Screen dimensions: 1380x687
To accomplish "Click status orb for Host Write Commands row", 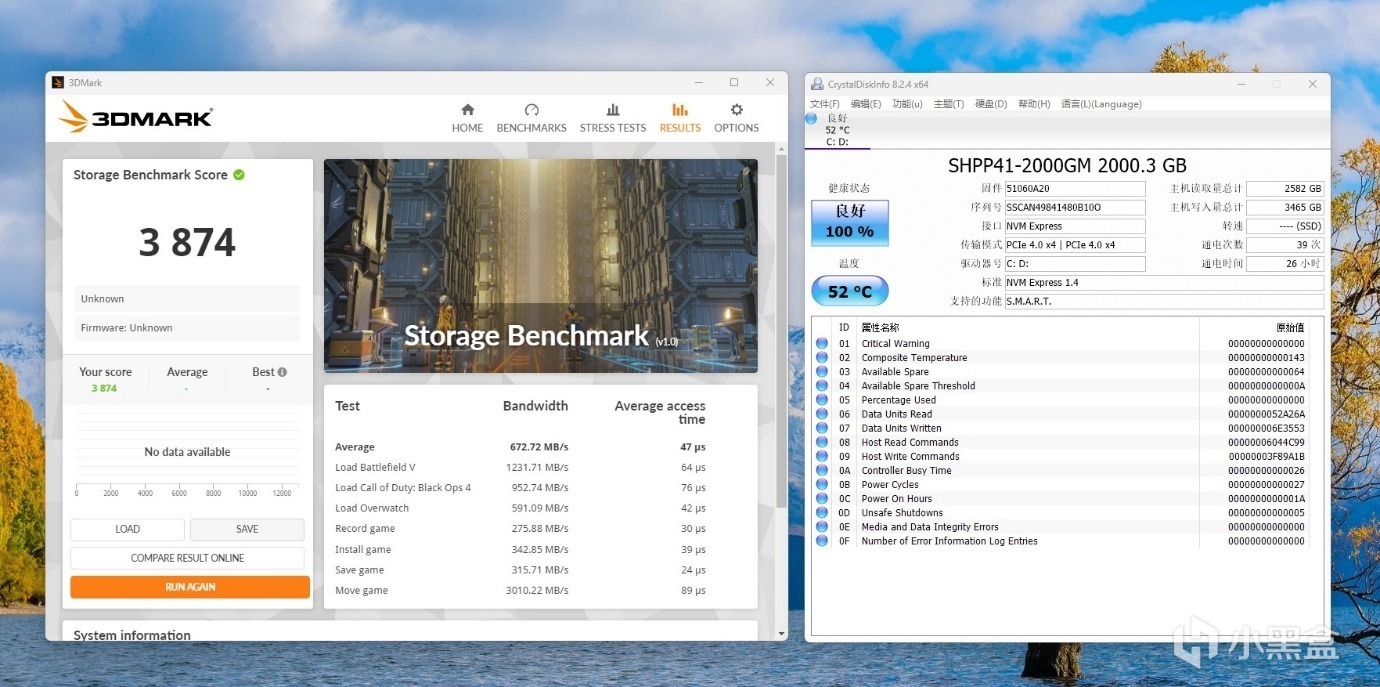I will click(822, 456).
